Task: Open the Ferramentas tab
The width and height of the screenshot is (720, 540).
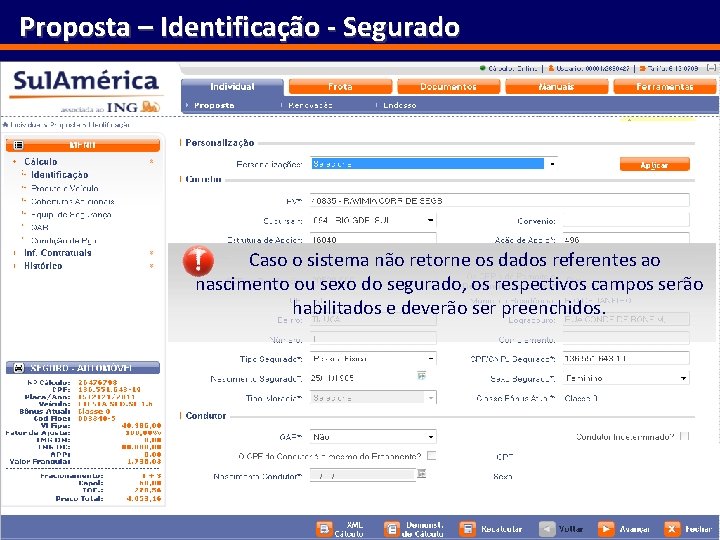Action: 664,87
